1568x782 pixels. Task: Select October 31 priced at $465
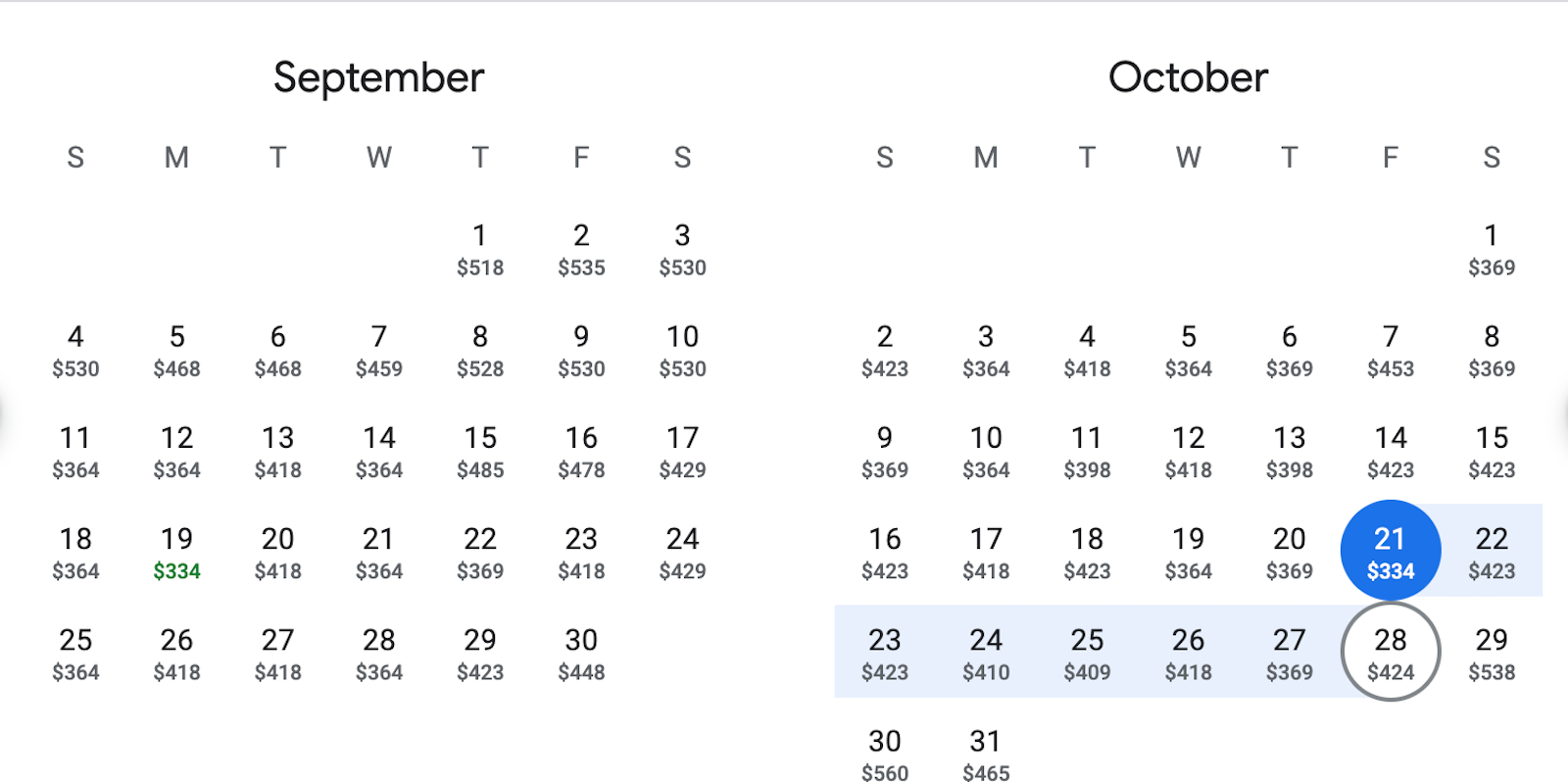pyautogui.click(x=986, y=754)
